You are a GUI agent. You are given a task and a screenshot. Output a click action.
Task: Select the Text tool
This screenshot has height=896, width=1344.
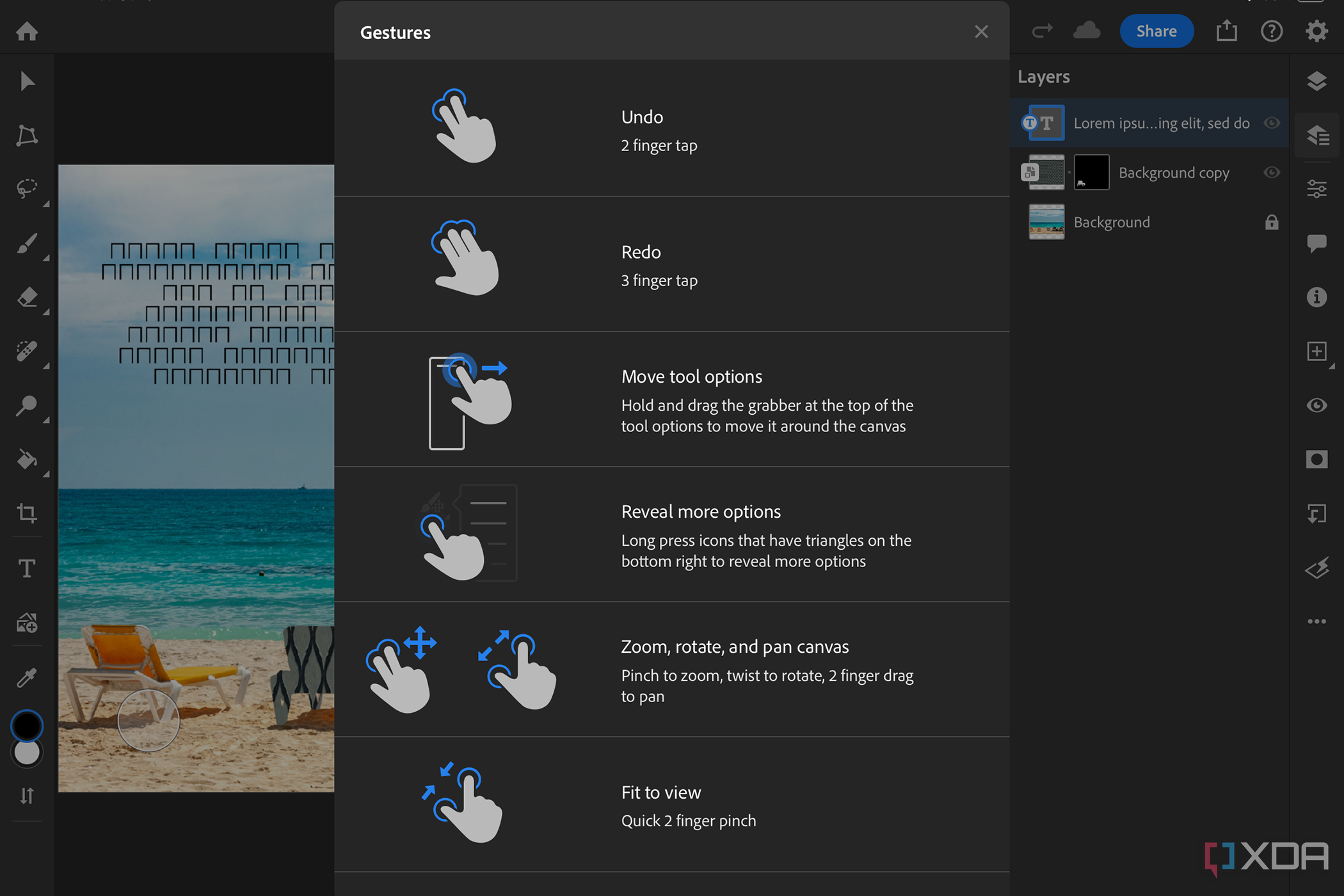[x=27, y=569]
